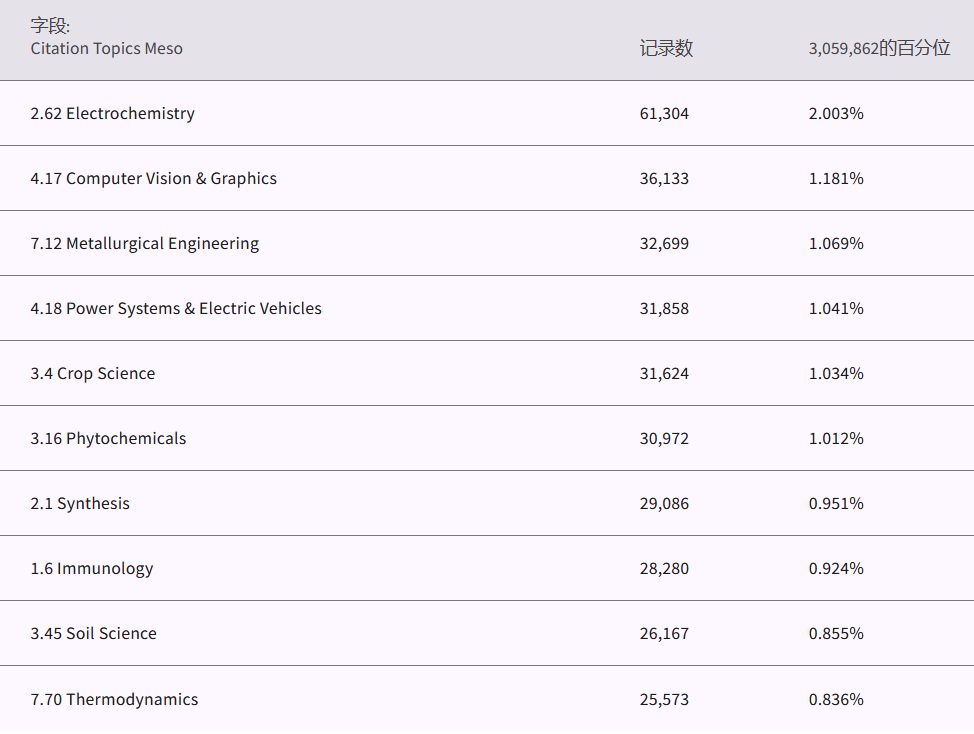The image size is (974, 734).
Task: Click the 记录数 column header
Action: [x=666, y=48]
